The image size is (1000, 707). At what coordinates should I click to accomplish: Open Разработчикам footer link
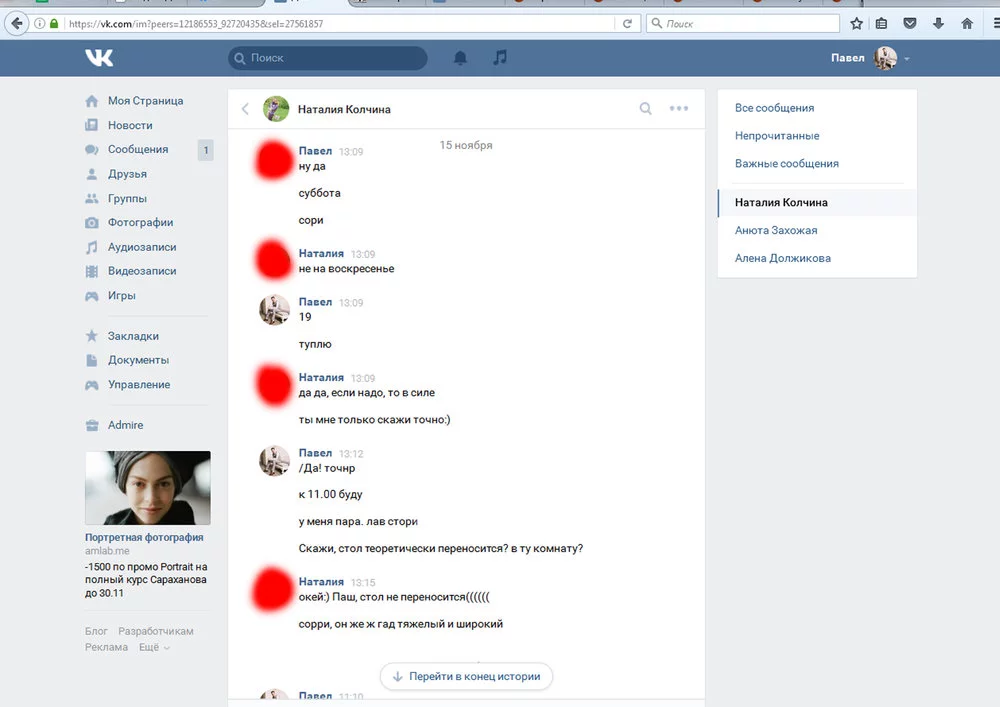pyautogui.click(x=156, y=631)
